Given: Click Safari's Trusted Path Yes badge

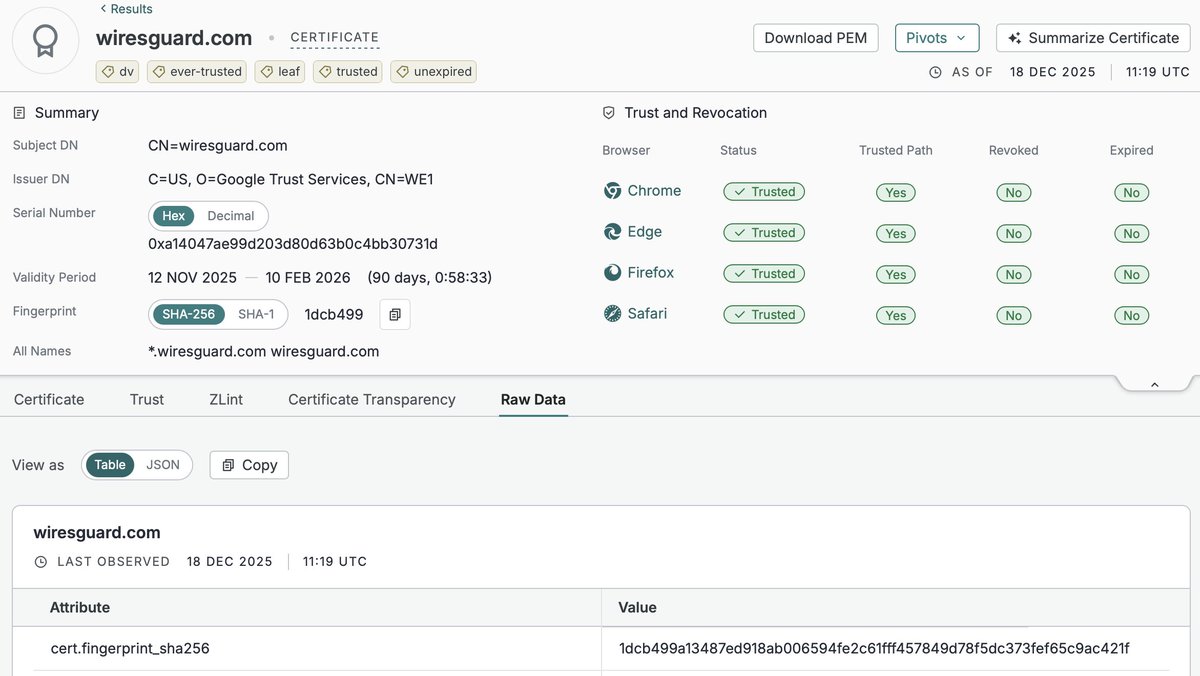Looking at the screenshot, I should tap(896, 316).
